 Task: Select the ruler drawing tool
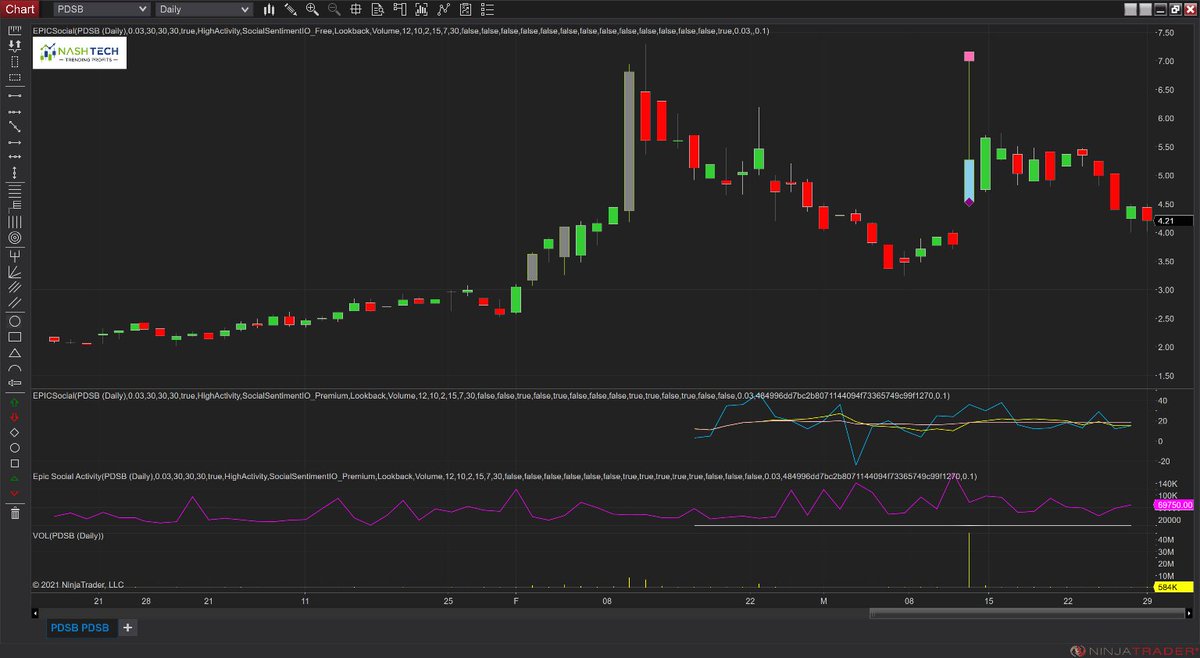(15, 30)
